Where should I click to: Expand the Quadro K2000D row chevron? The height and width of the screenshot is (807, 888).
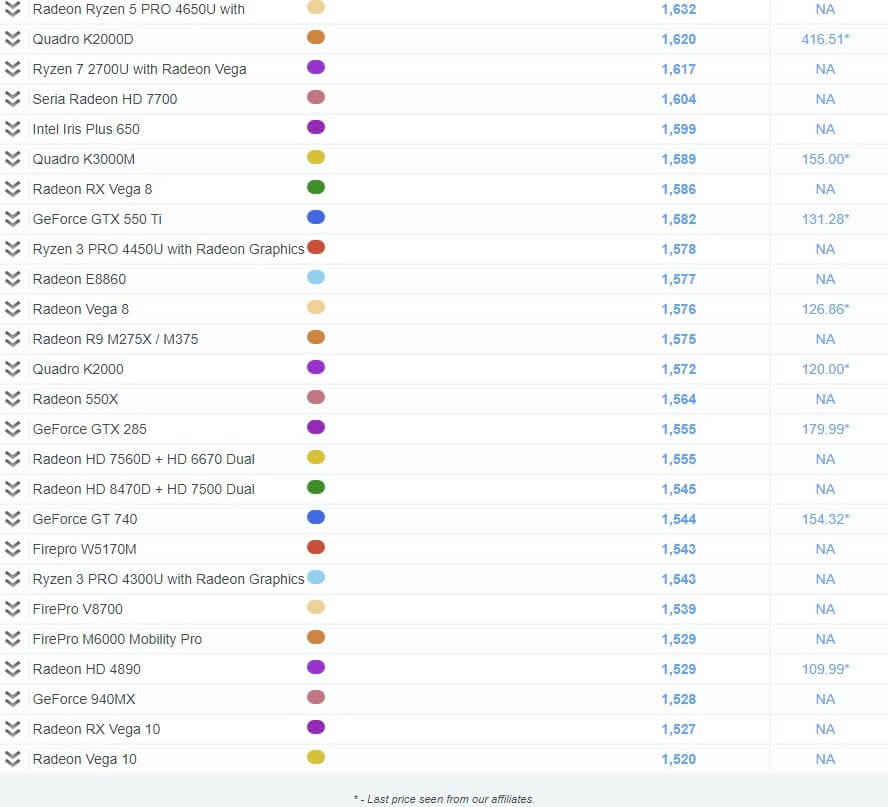click(12, 39)
